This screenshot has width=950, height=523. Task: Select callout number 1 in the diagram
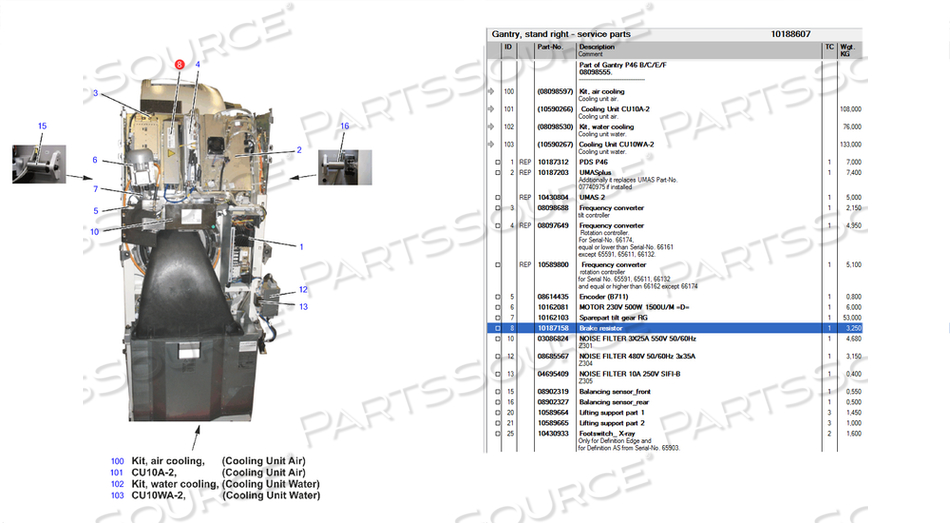[301, 247]
